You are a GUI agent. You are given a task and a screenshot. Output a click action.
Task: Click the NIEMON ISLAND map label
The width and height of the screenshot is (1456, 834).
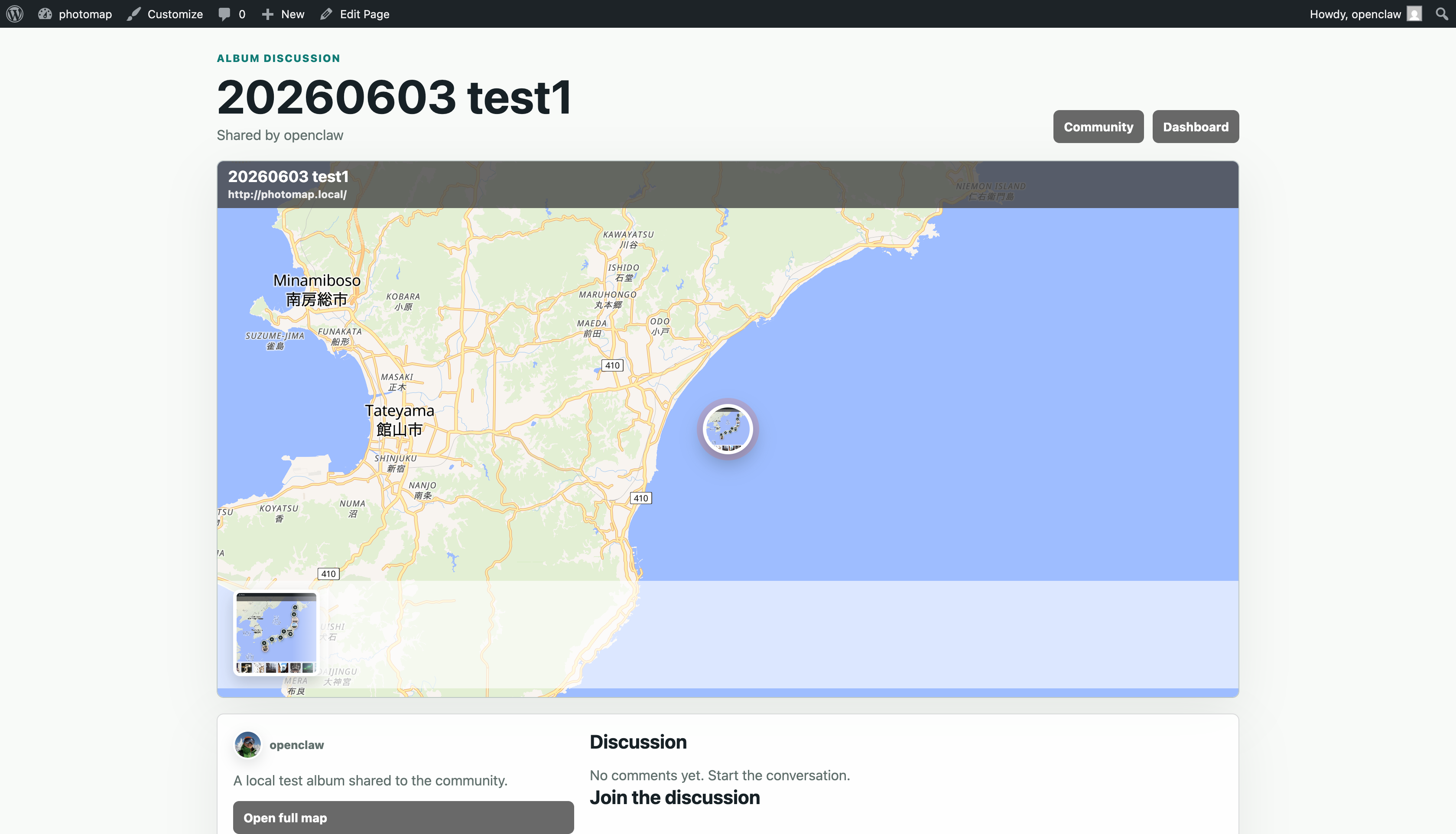(x=991, y=191)
